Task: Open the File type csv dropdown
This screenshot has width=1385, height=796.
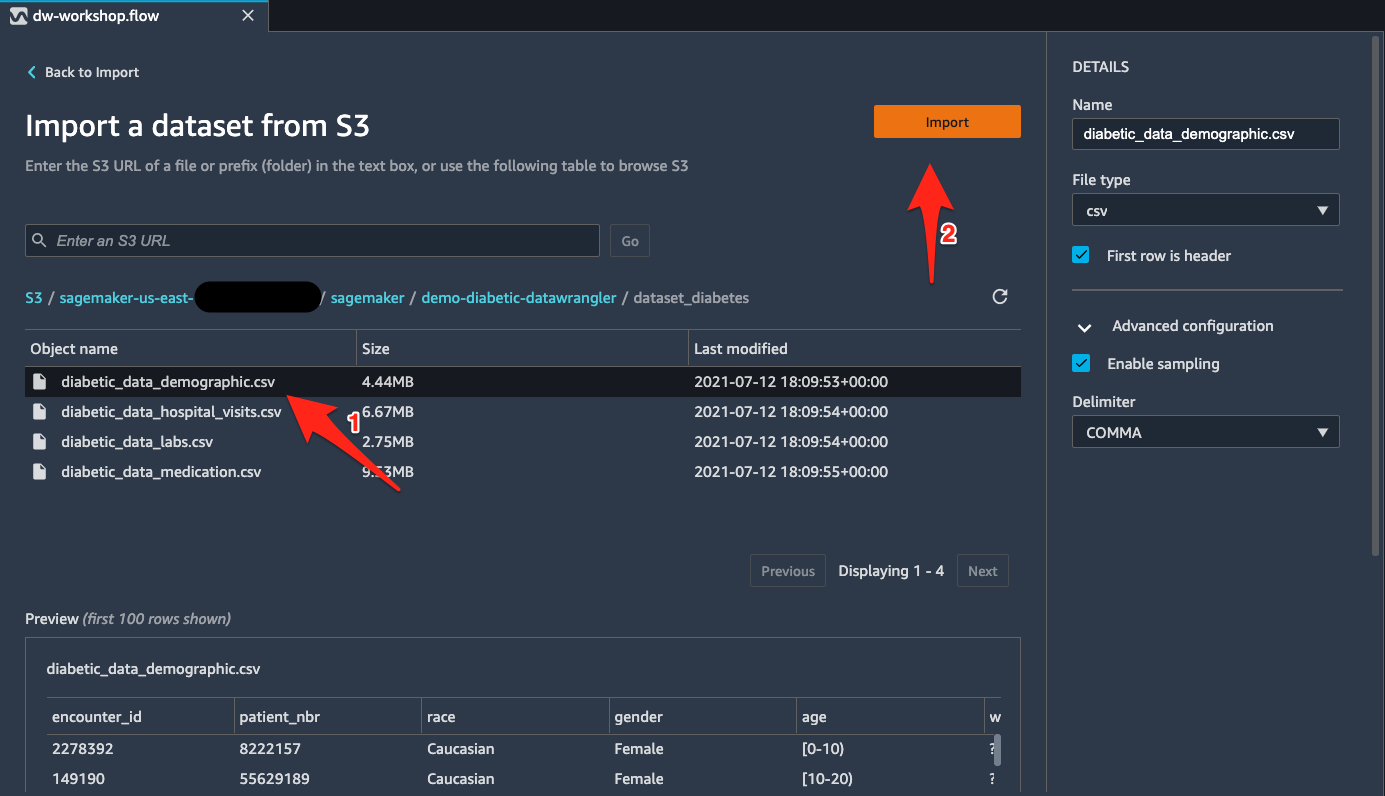Action: (1205, 210)
